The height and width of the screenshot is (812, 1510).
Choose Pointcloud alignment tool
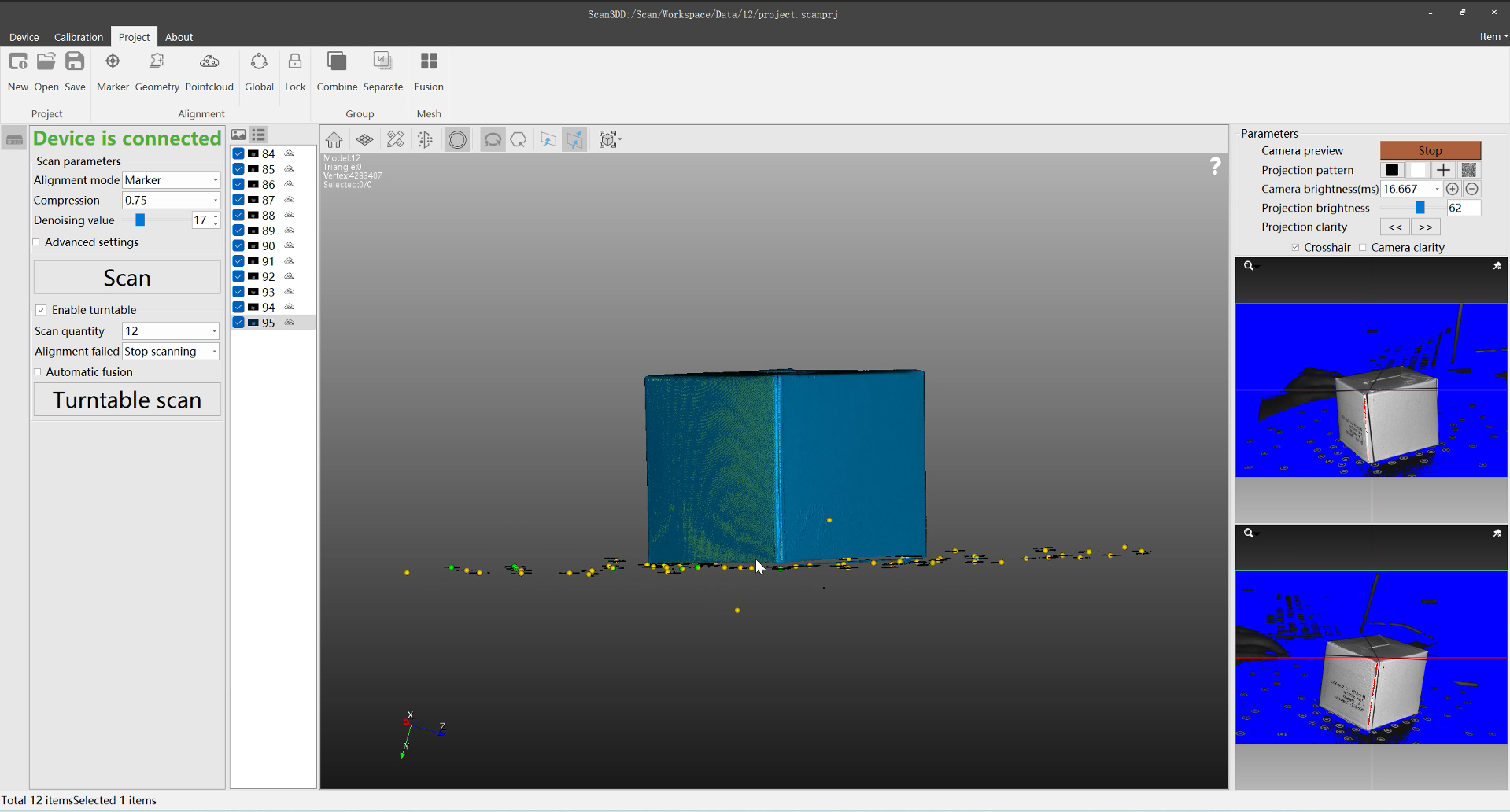pyautogui.click(x=209, y=72)
